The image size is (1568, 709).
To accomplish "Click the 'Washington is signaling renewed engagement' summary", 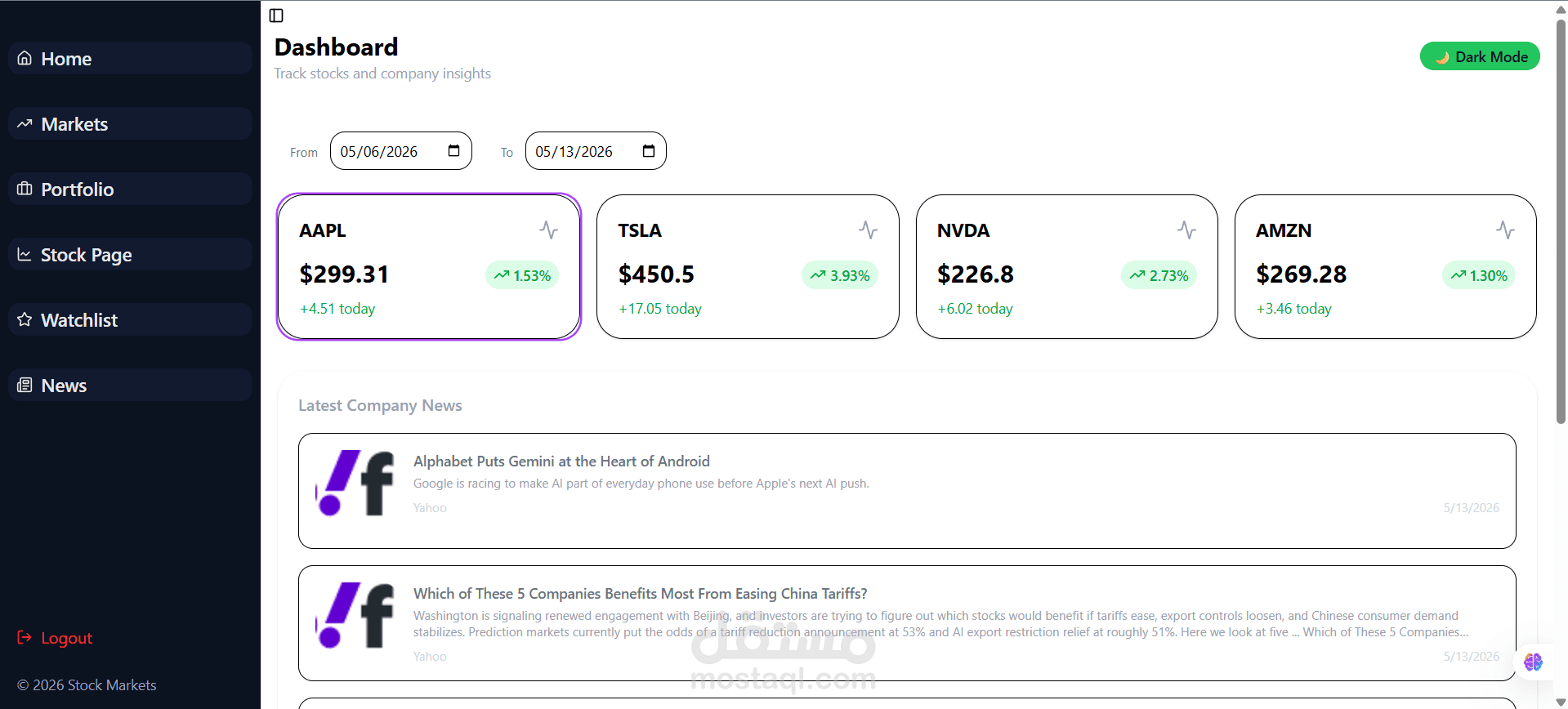I will 940,624.
